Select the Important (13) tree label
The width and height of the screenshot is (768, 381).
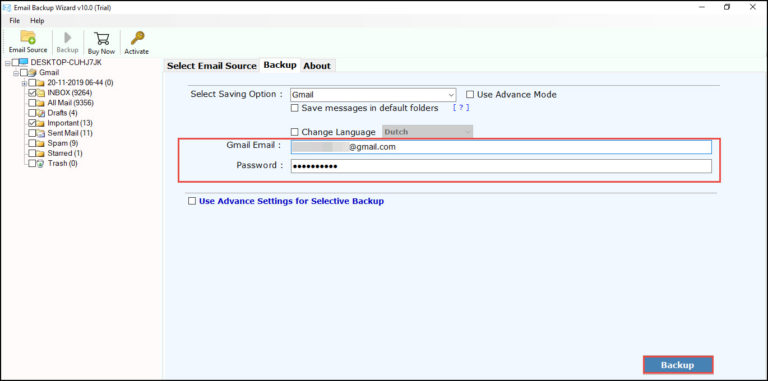click(x=70, y=123)
